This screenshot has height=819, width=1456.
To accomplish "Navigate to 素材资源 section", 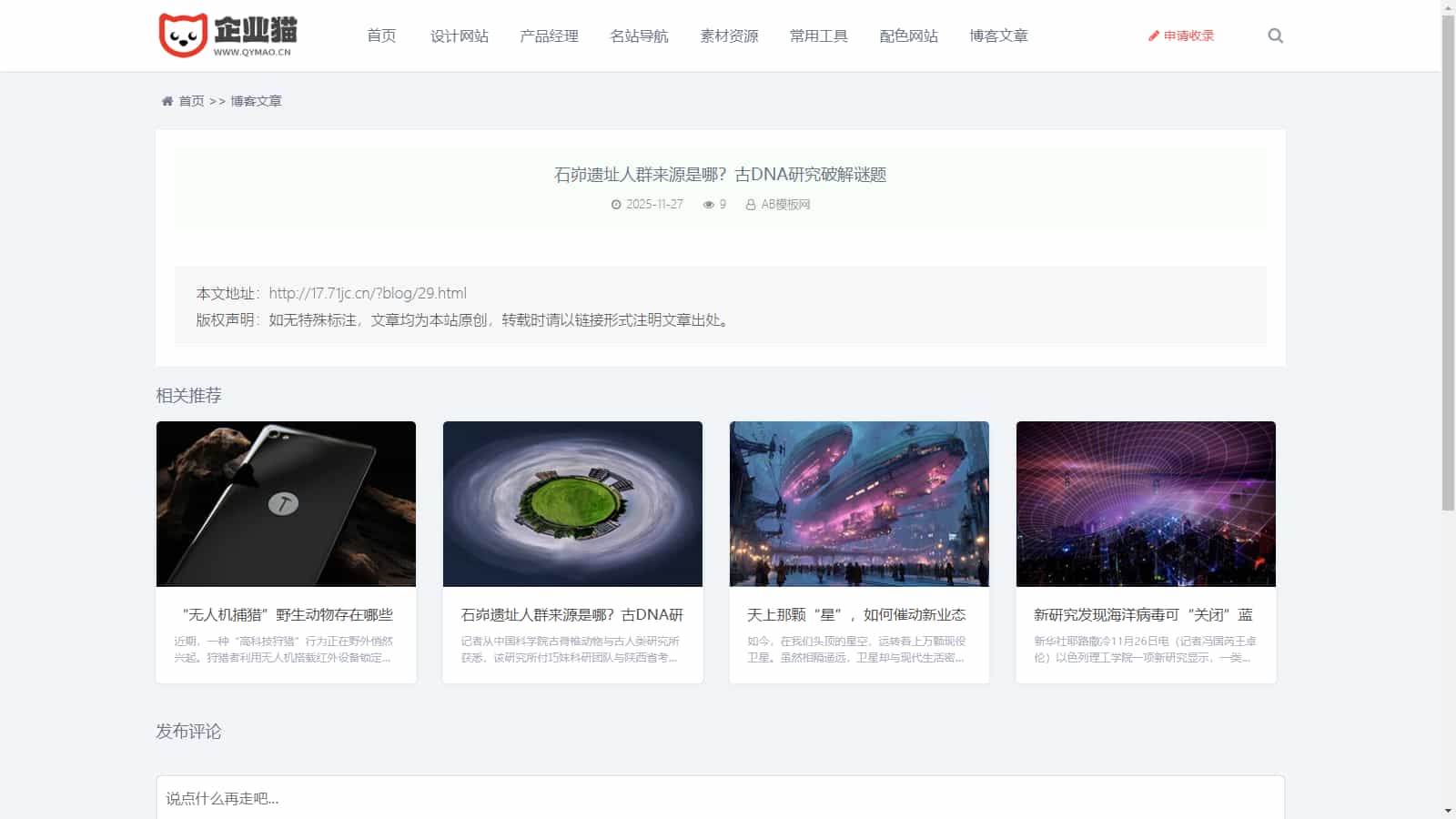I will coord(729,35).
